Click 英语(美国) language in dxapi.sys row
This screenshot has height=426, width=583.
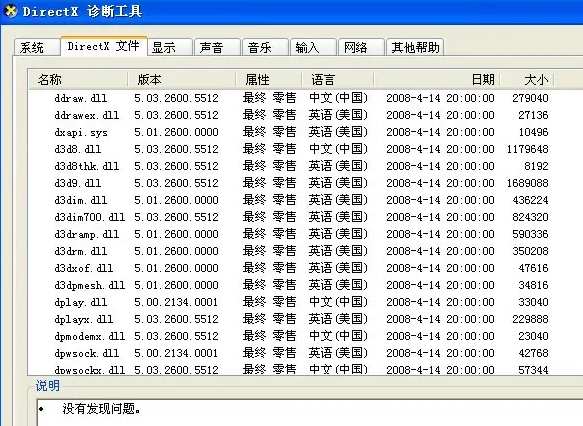pyautogui.click(x=338, y=132)
